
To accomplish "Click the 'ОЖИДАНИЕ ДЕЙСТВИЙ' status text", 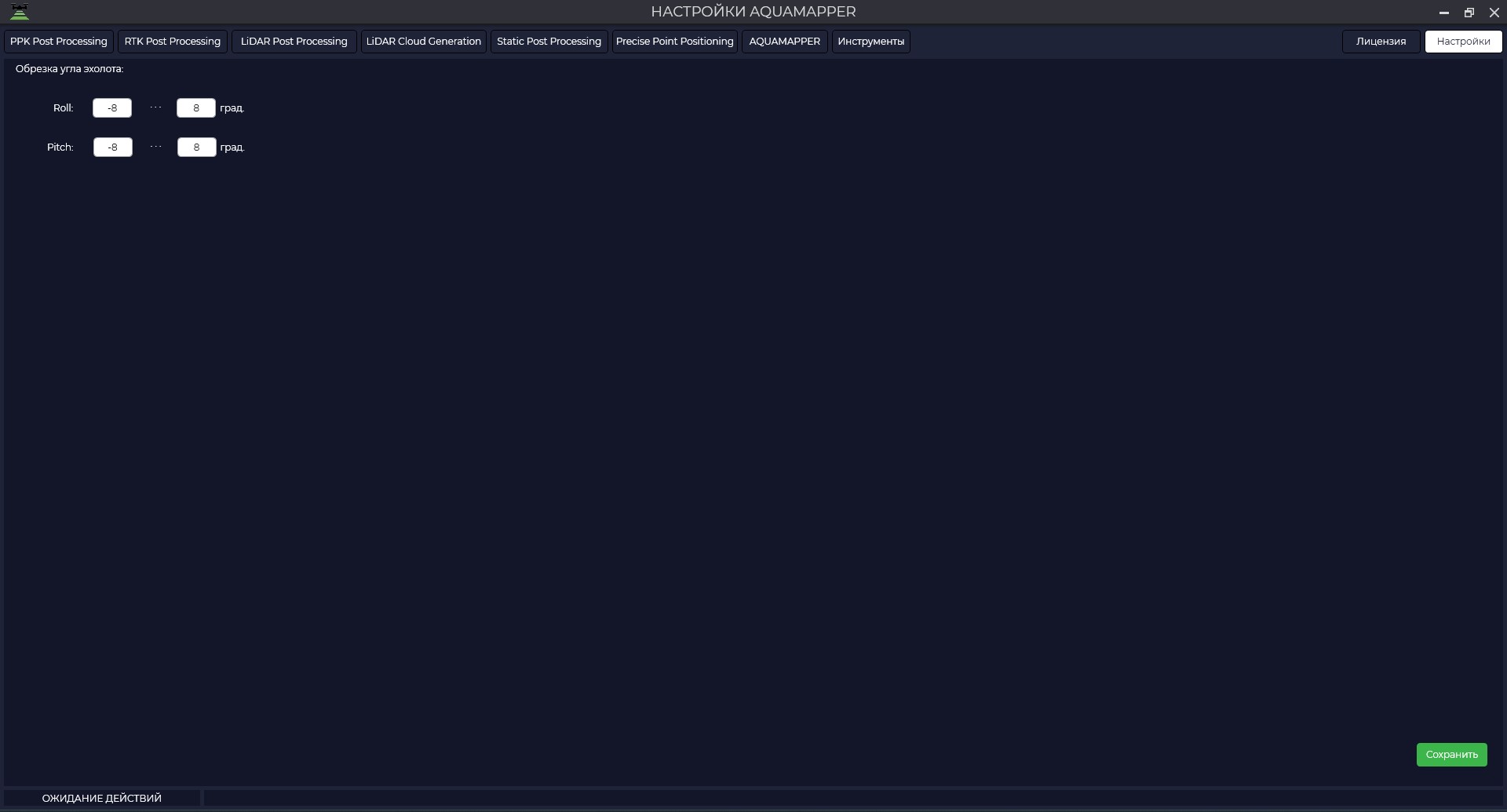I will click(x=102, y=798).
